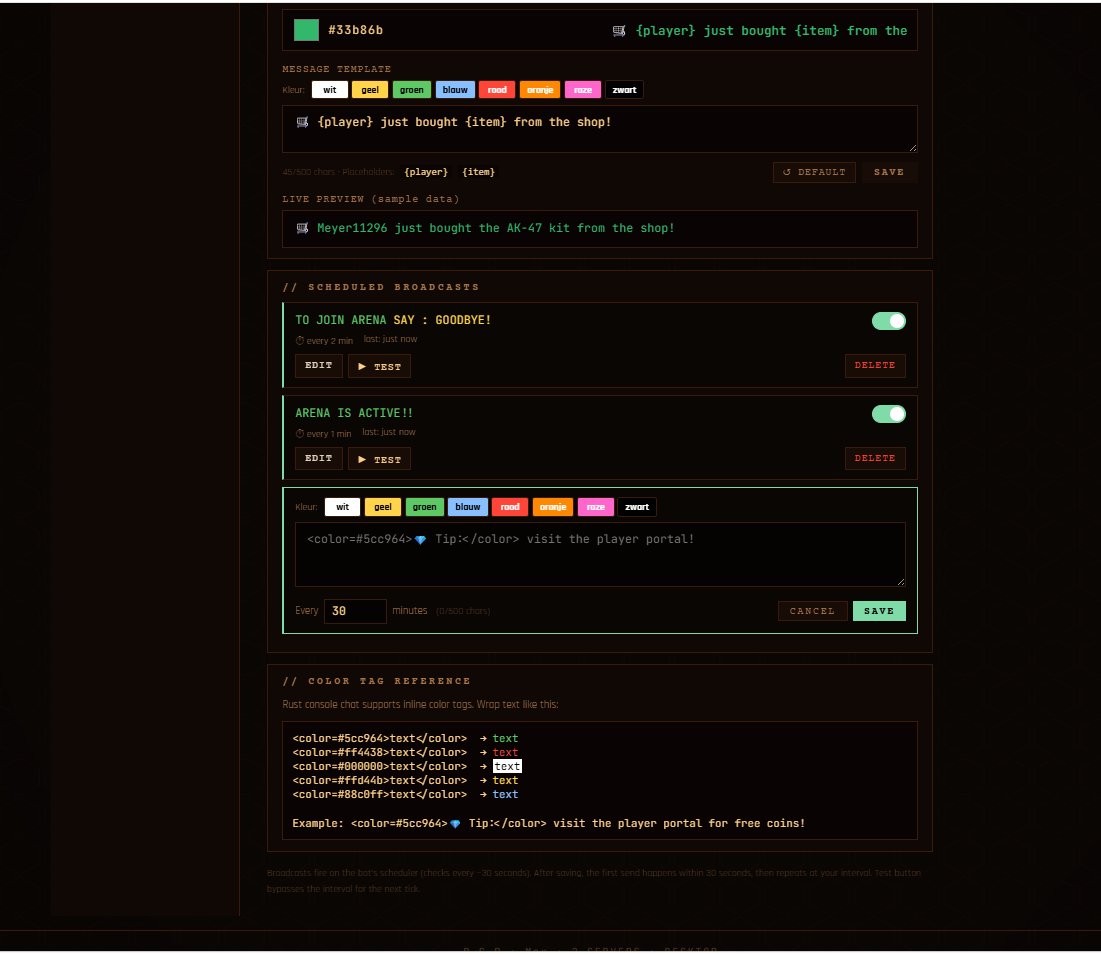
Task: Click the green #33b86b color swatch
Action: [x=306, y=30]
